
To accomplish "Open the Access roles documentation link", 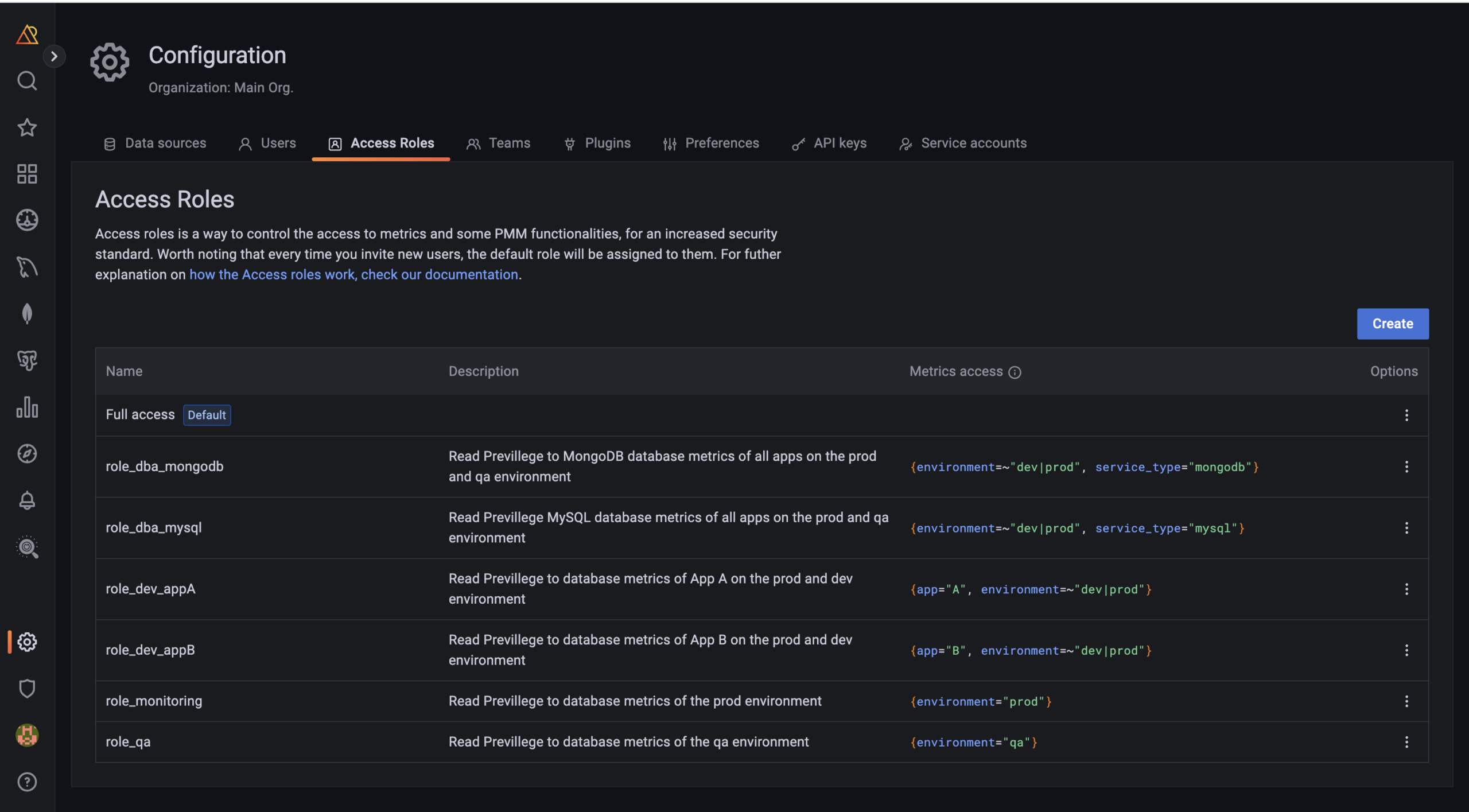I will click(x=353, y=275).
